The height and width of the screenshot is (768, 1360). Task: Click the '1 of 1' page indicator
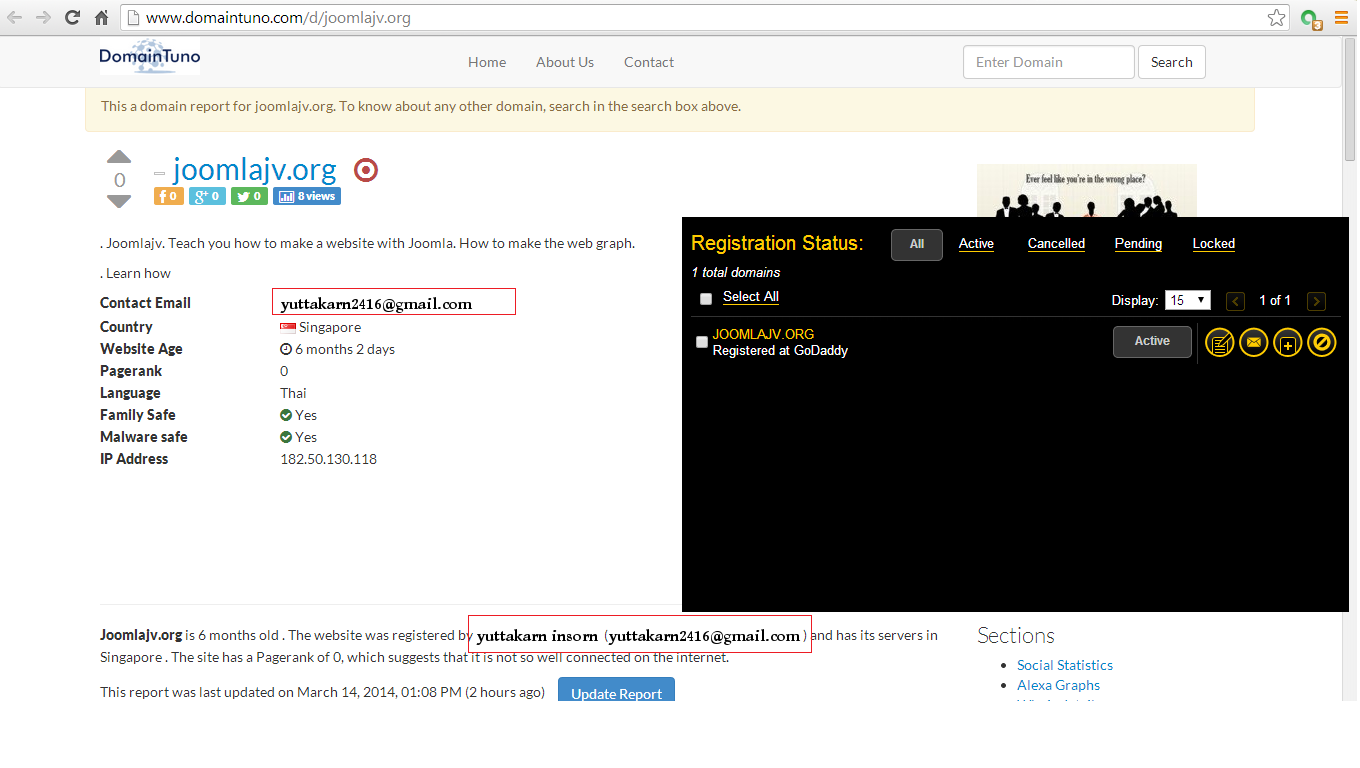tap(1275, 300)
